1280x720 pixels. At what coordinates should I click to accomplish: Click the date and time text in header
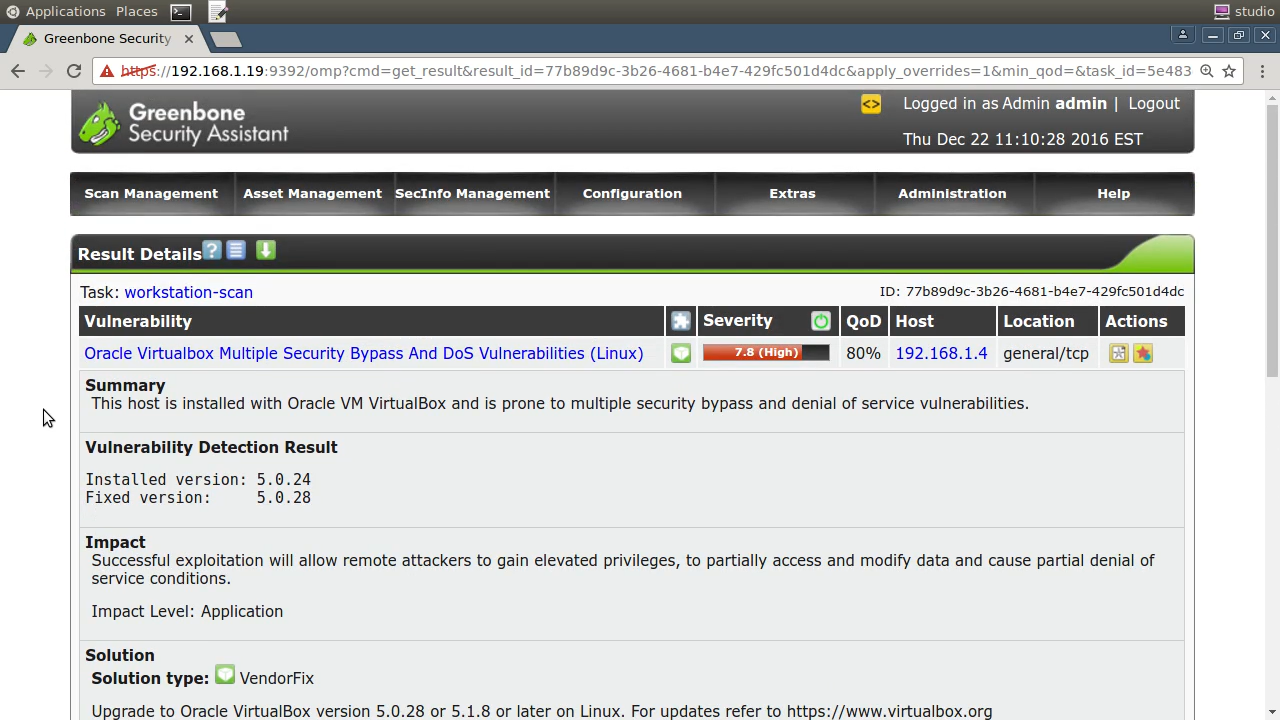(x=1023, y=139)
